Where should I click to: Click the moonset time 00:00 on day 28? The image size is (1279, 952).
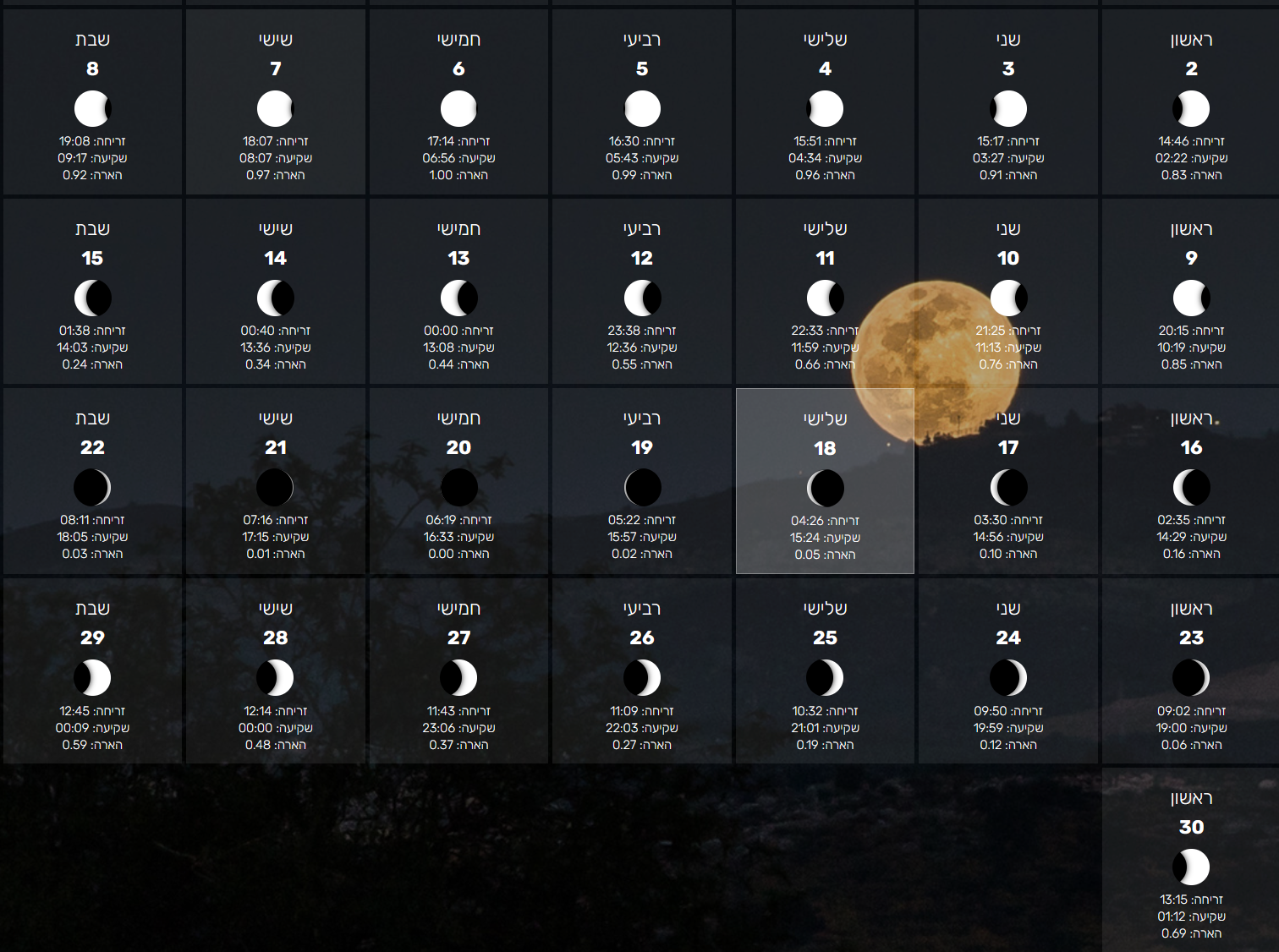pos(255,728)
